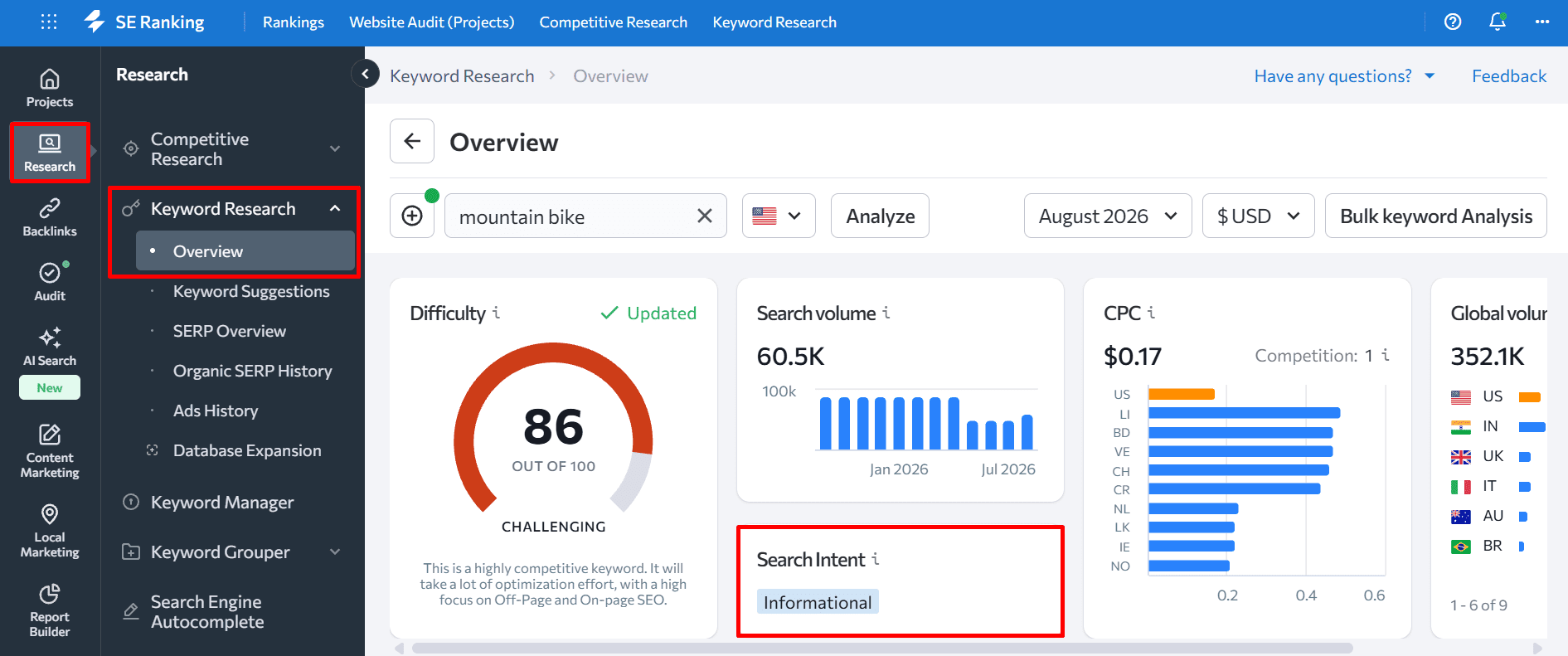Screen dimensions: 1568x656
Task: Click the horizontal scrollbar at the bottom
Action: [x=882, y=648]
